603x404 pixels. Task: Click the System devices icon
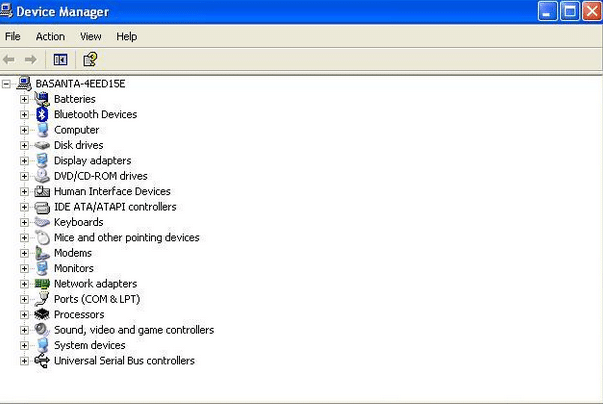click(43, 345)
